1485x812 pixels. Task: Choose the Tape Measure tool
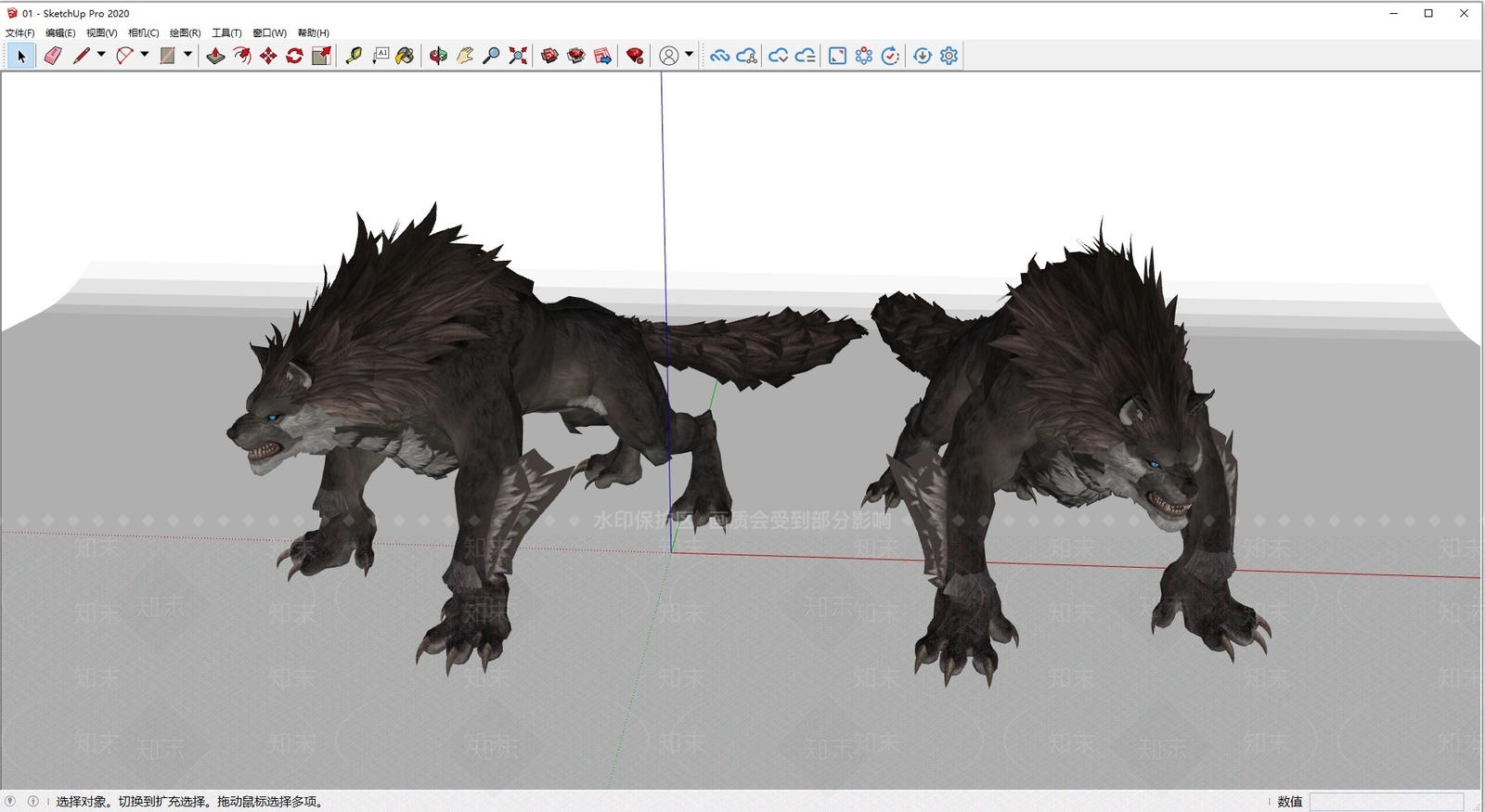354,57
